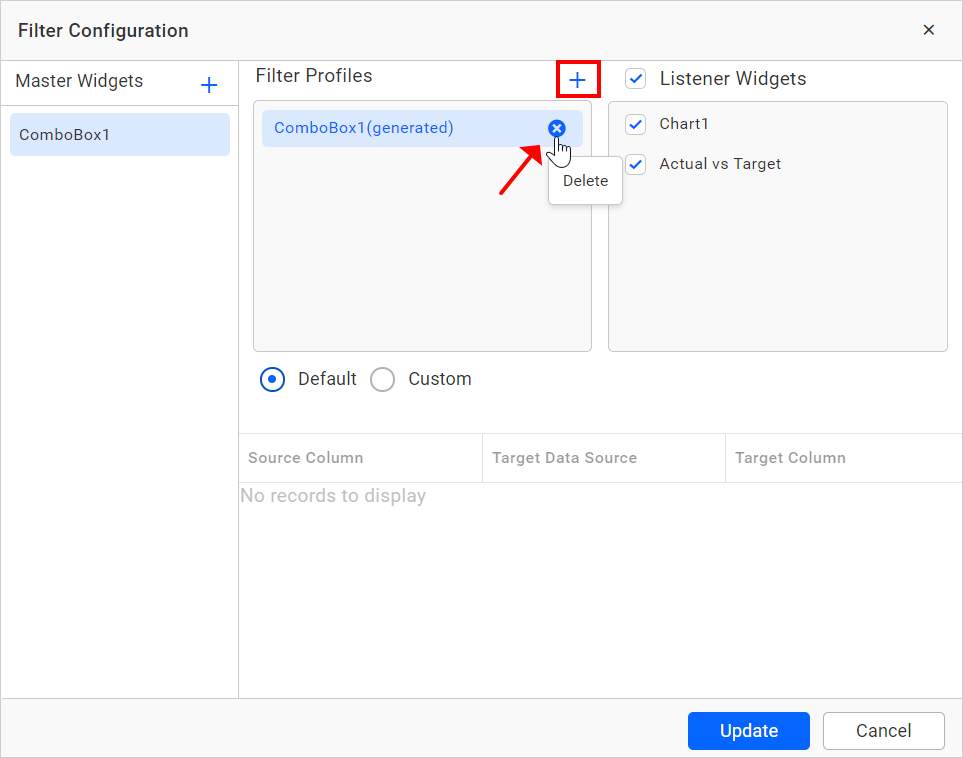Screen dimensions: 963x758
Task: Add a new master widget
Action: click(x=209, y=85)
